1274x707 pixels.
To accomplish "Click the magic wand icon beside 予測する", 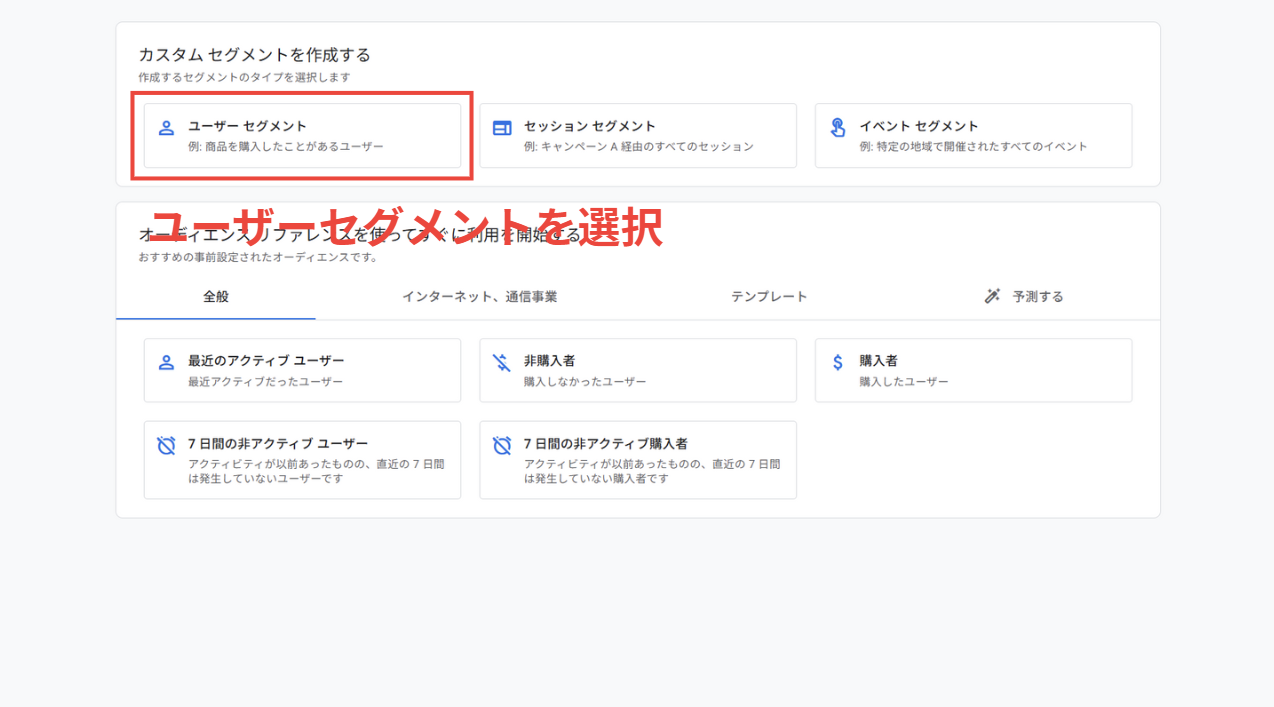I will 992,296.
